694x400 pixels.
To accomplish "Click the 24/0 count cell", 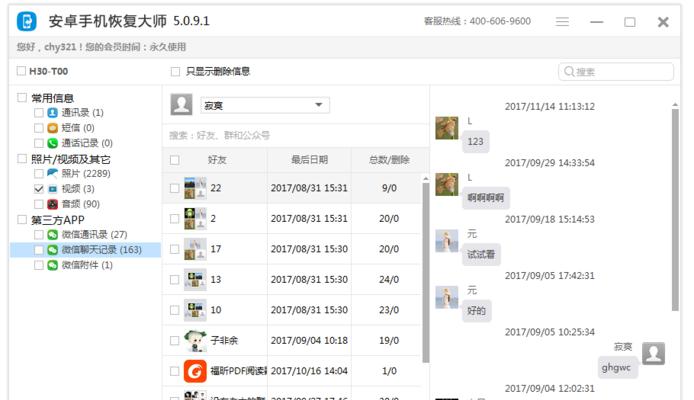I will coord(389,280).
